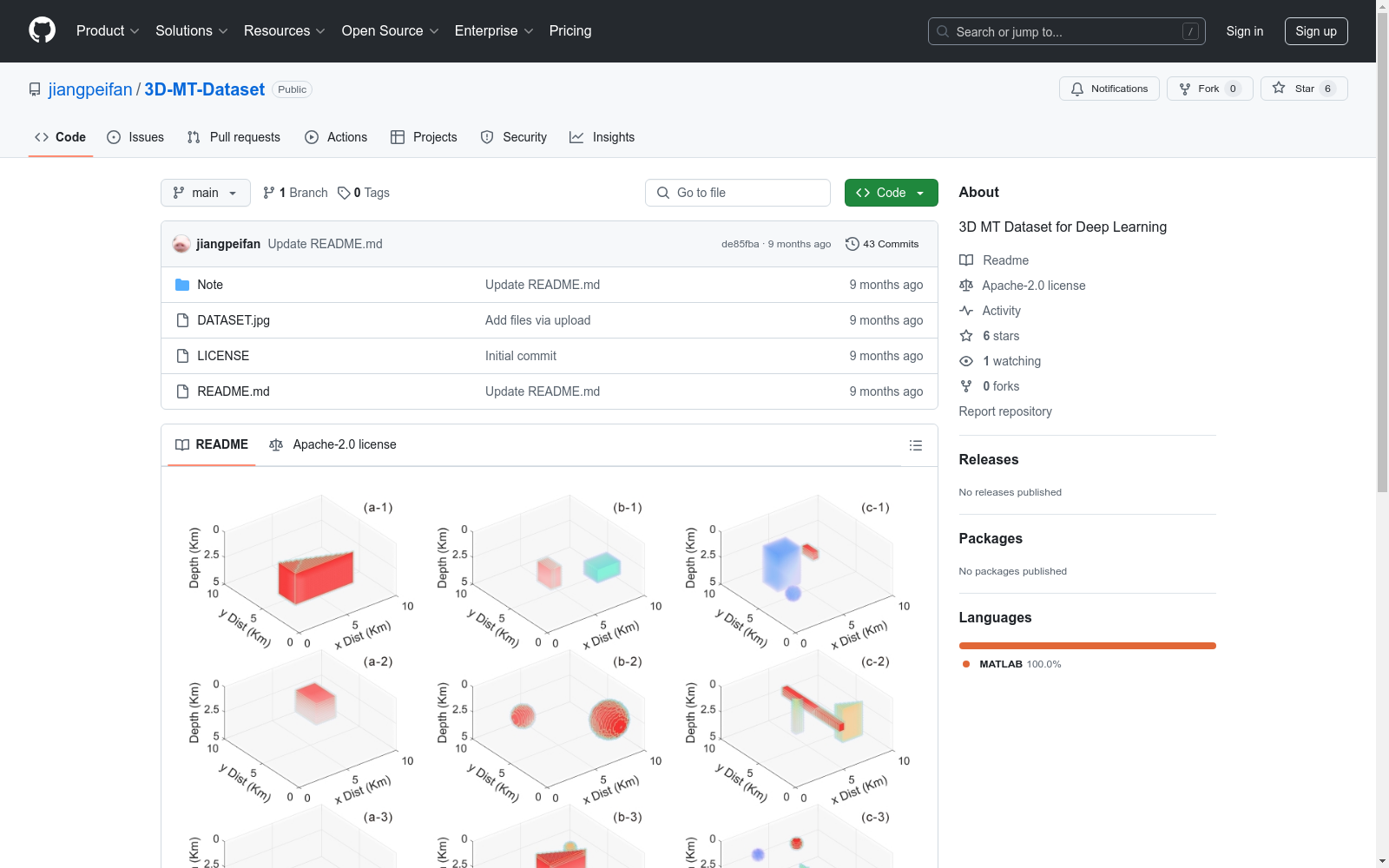Open the 'Initial commit' message link
The width and height of the screenshot is (1389, 868).
[x=521, y=356]
